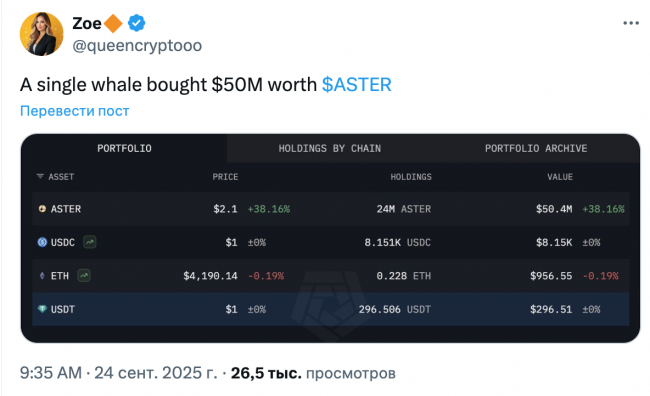Image resolution: width=650 pixels, height=396 pixels.
Task: Click the chart trend icon beside ETH
Action: click(x=84, y=275)
